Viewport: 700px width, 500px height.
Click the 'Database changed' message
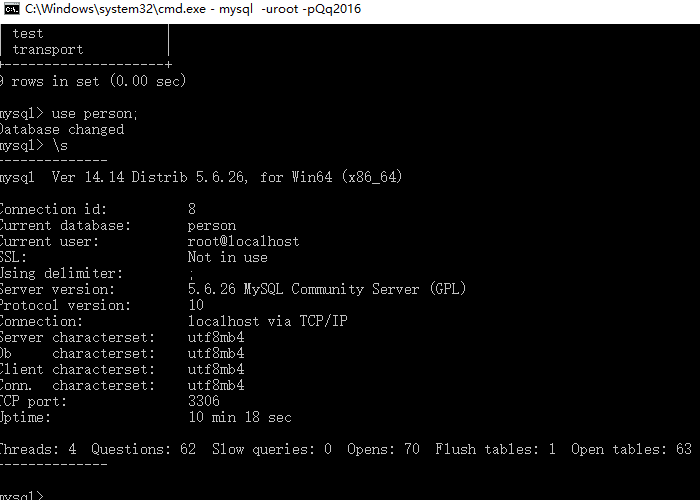(62, 130)
